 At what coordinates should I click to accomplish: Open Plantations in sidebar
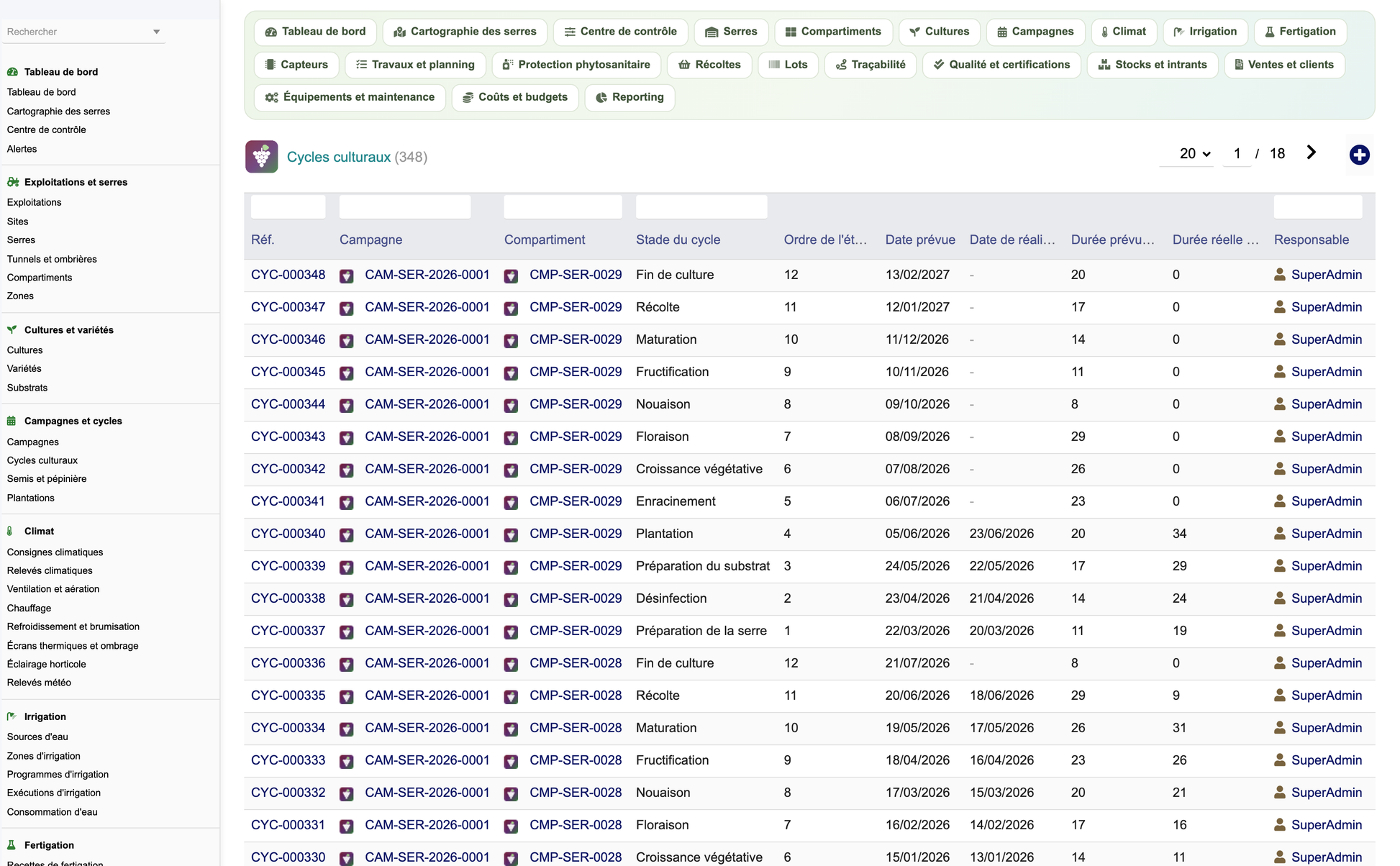(x=30, y=498)
